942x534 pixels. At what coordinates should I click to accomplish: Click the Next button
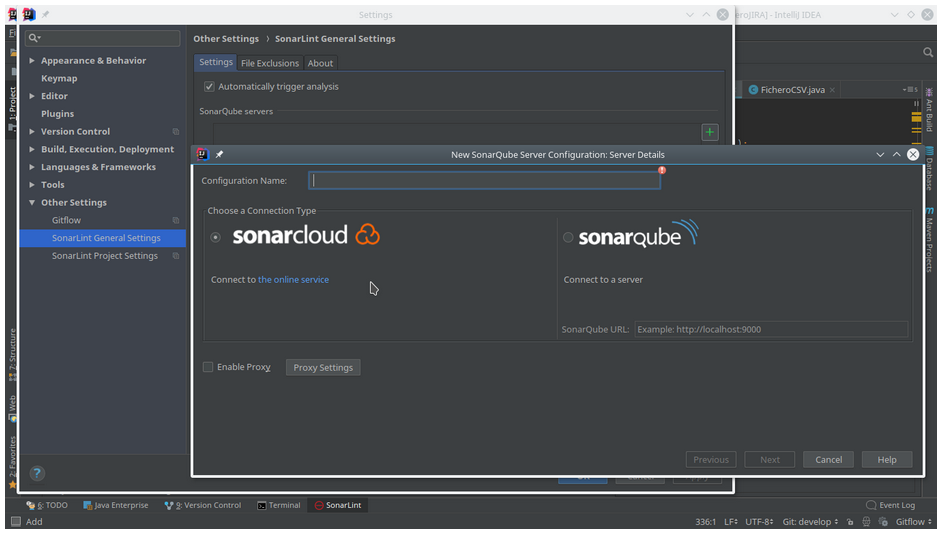tap(770, 460)
